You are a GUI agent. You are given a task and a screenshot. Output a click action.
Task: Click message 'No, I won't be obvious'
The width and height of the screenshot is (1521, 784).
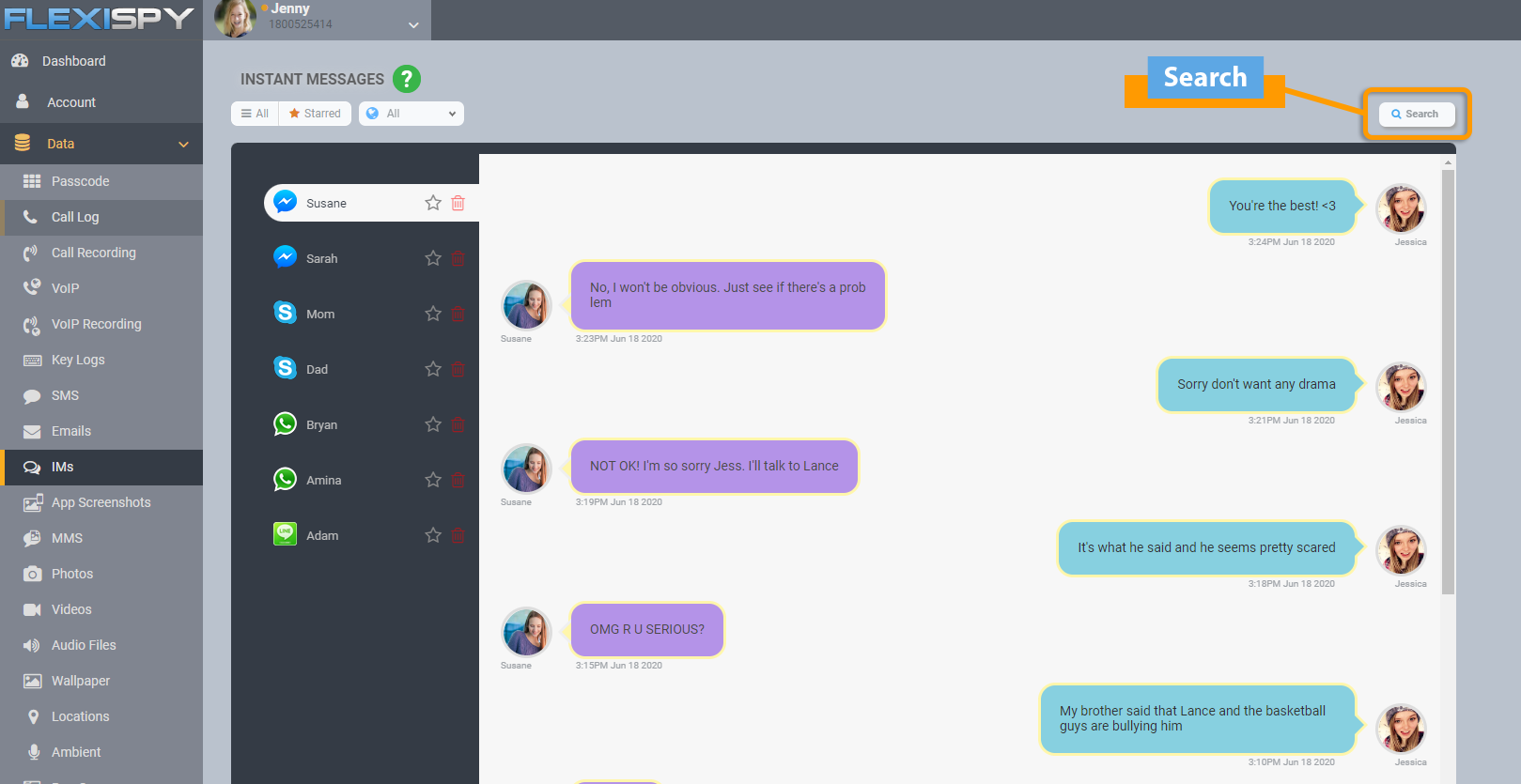coord(728,295)
